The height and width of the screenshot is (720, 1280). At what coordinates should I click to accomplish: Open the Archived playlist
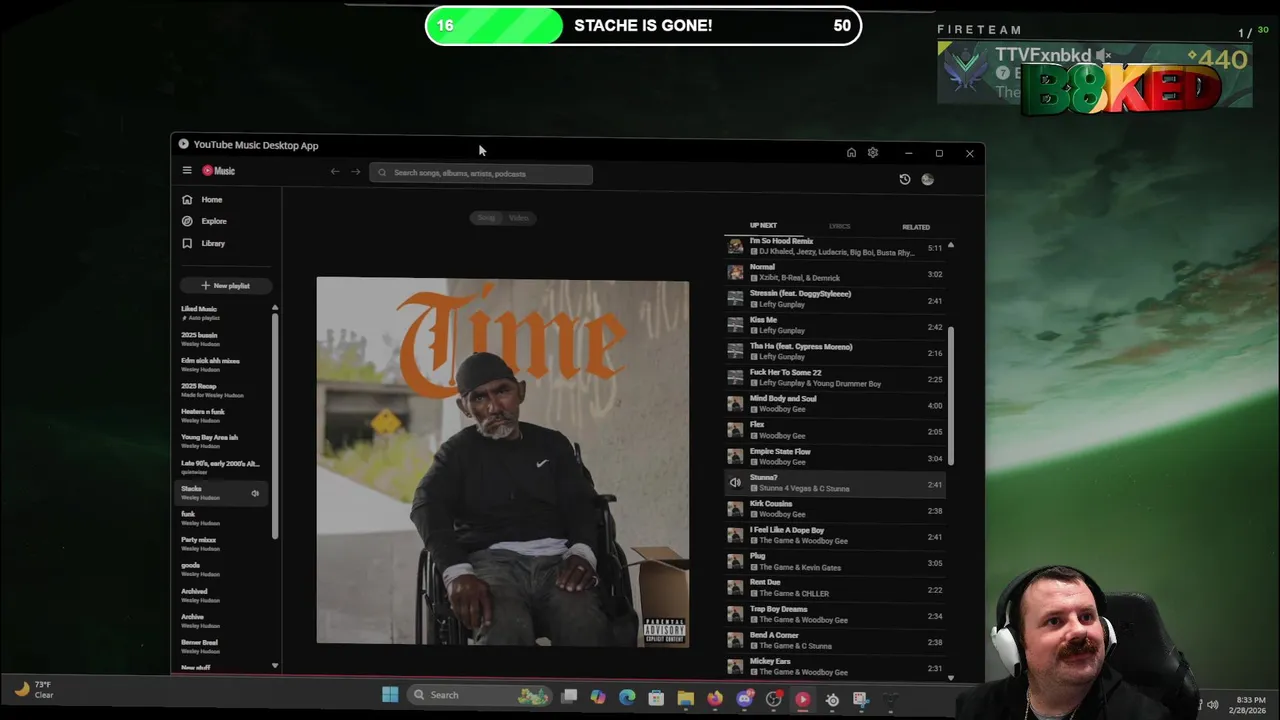click(222, 595)
